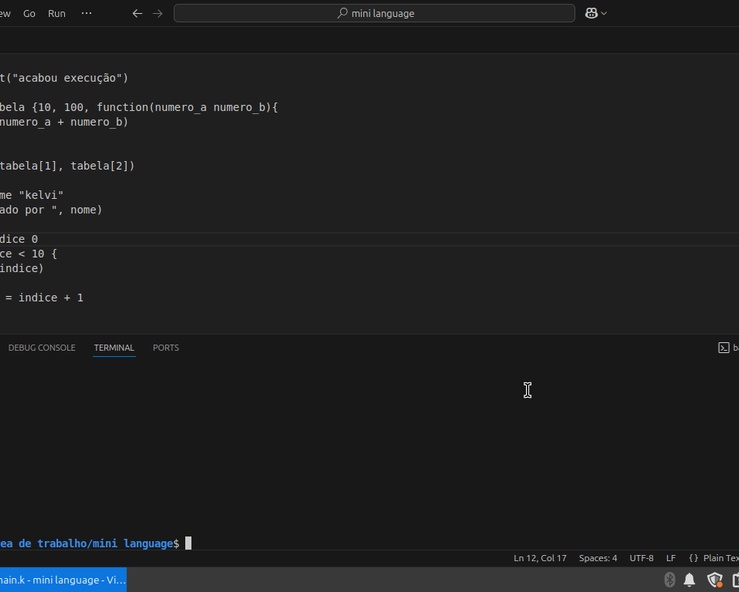Viewport: 739px width, 592px height.
Task: Change indentation via Spaces: 4
Action: pos(598,558)
